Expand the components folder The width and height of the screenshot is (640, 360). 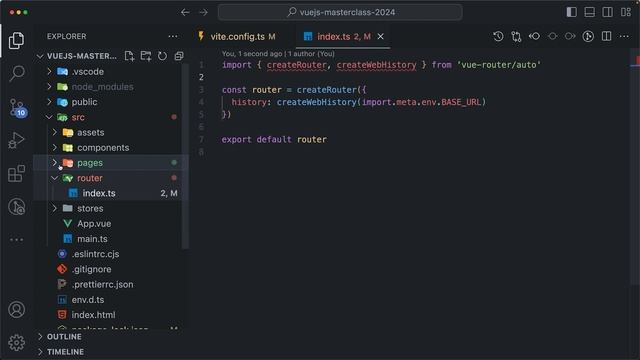tap(55, 147)
